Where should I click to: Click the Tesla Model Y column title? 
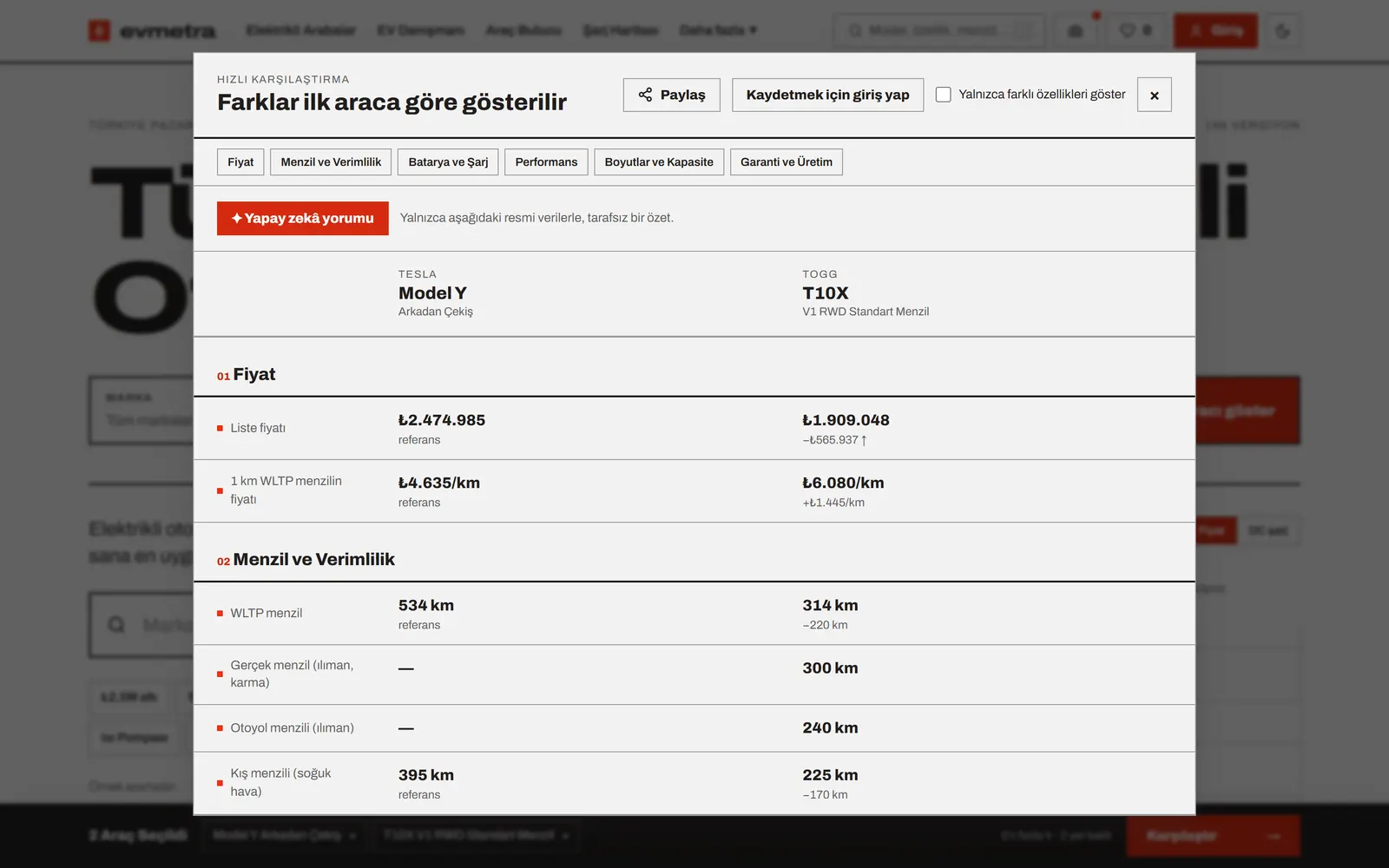pyautogui.click(x=432, y=293)
